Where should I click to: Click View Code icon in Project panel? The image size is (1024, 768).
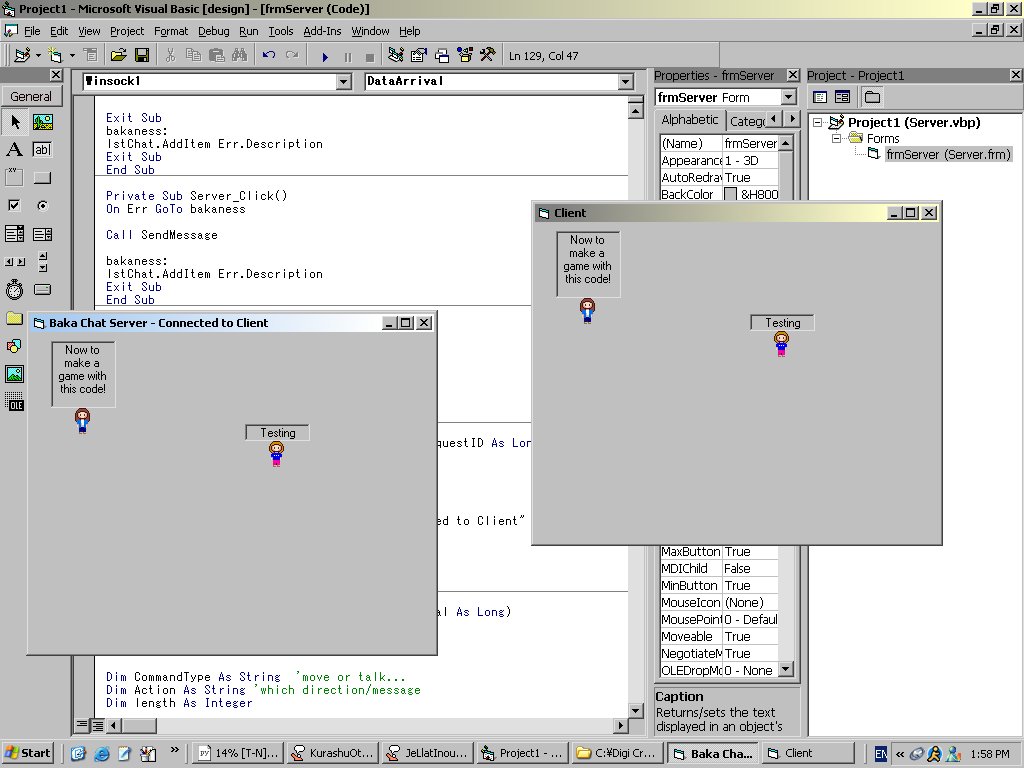(x=820, y=97)
